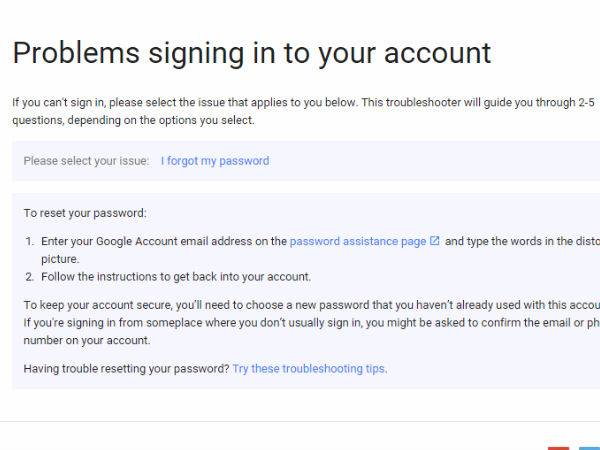This screenshot has height=450, width=600.
Task: Open the password assistance page link
Action: (358, 241)
